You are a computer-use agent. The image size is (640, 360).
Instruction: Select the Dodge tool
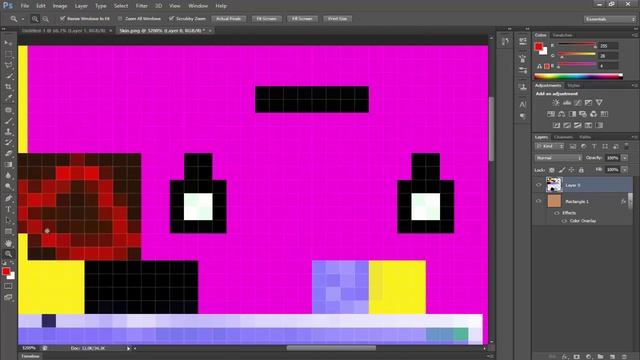(x=8, y=187)
